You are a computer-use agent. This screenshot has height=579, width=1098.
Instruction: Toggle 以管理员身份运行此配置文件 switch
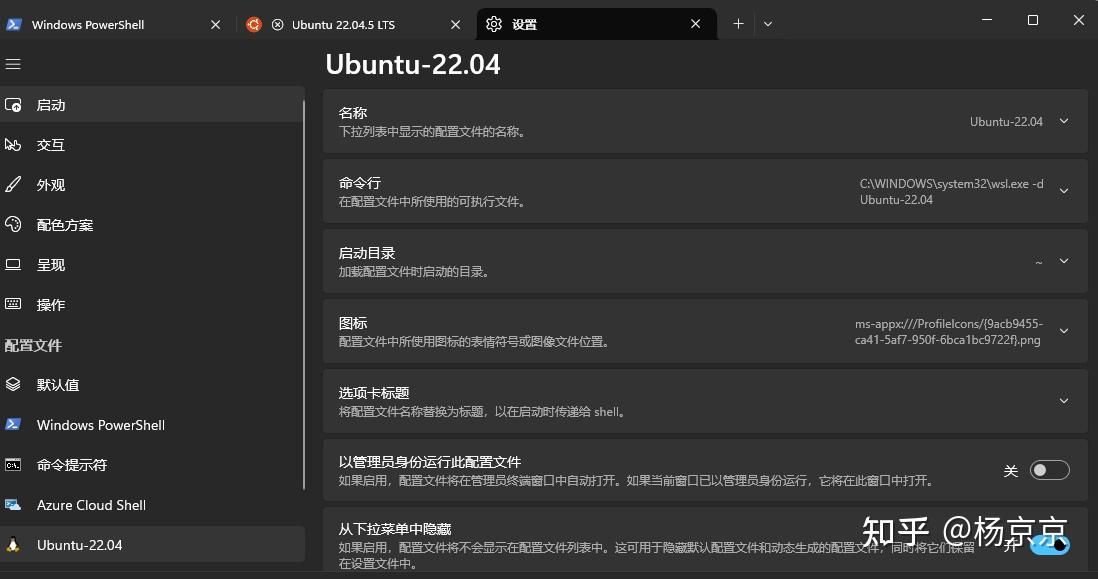[x=1050, y=470]
